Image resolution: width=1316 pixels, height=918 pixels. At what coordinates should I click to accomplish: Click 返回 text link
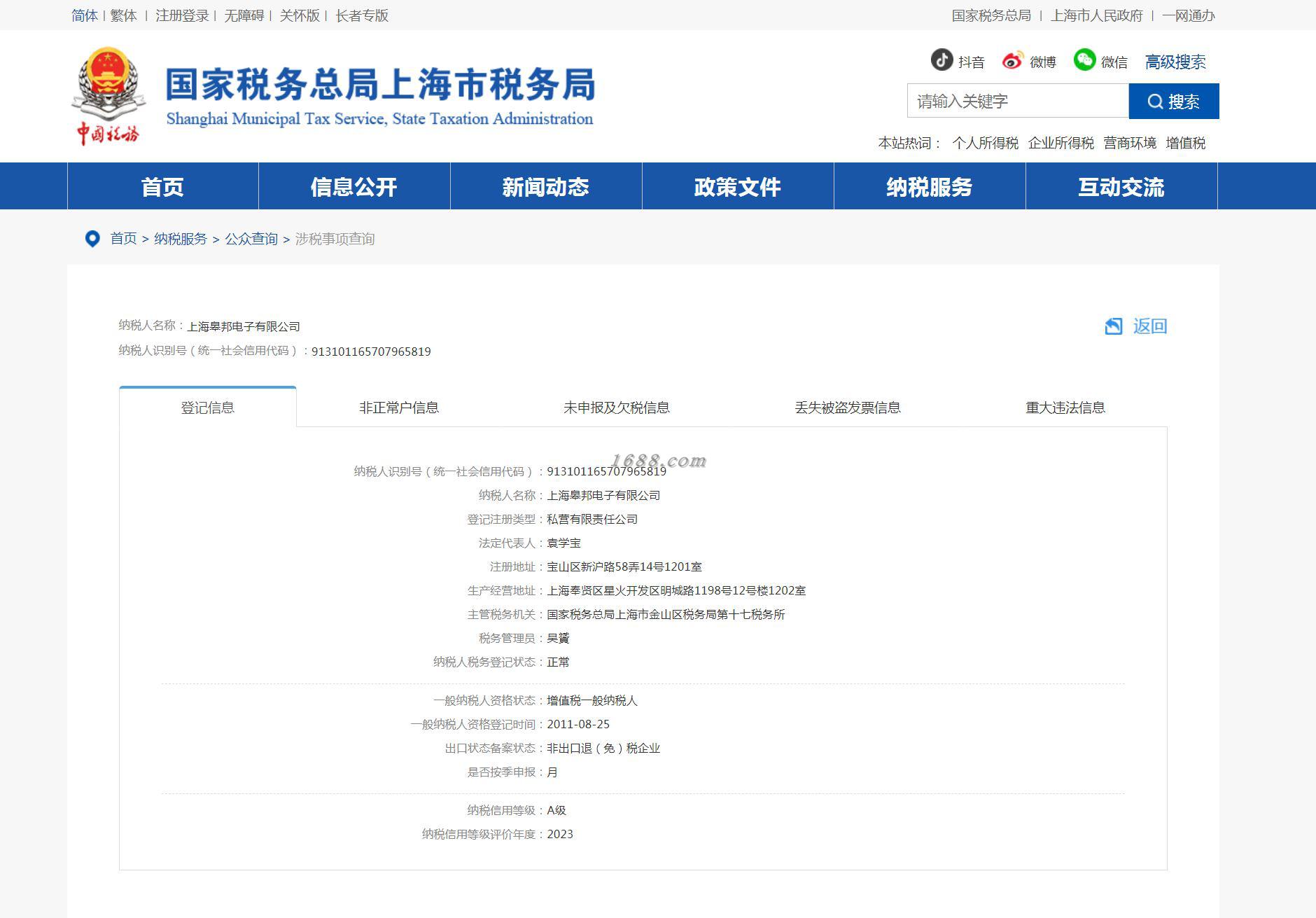coord(1150,326)
